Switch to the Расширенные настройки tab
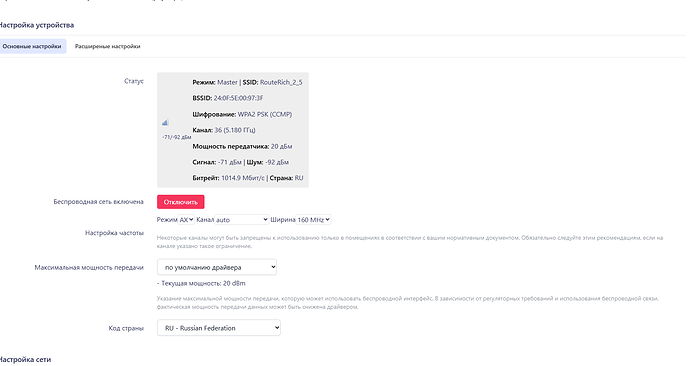 tap(107, 46)
